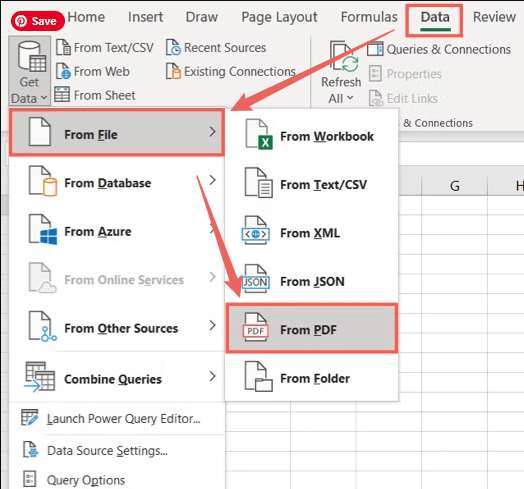Click the Power Query Editor pencil icon

coord(29,417)
